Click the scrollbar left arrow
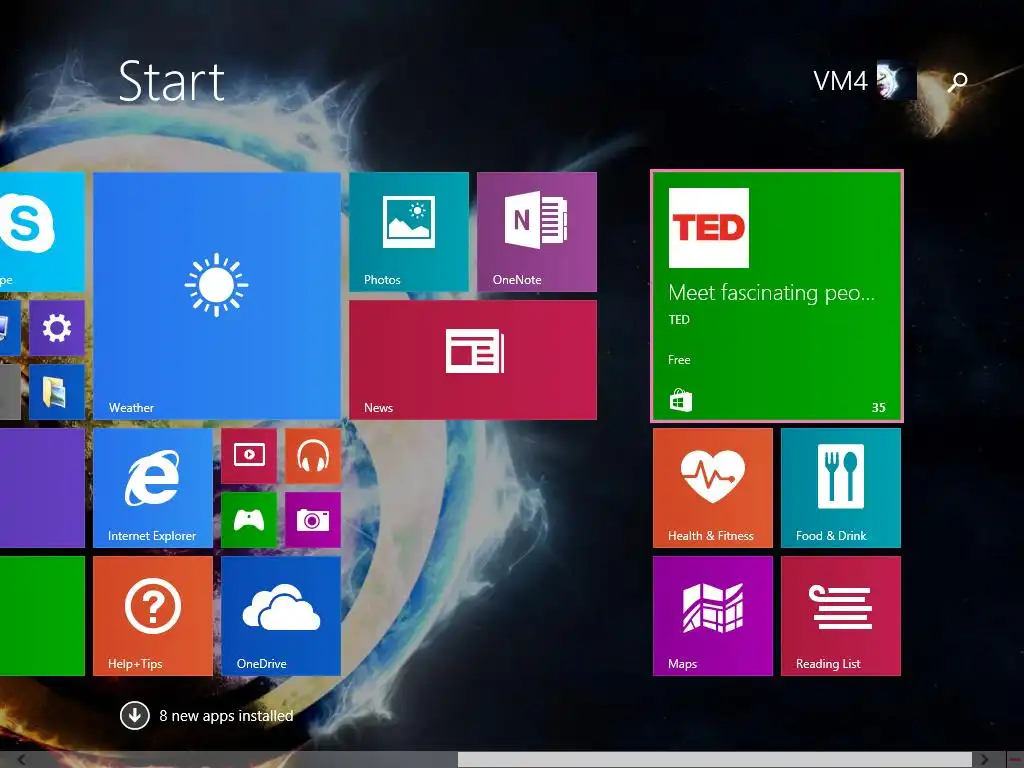Viewport: 1024px width, 768px height. [22, 760]
